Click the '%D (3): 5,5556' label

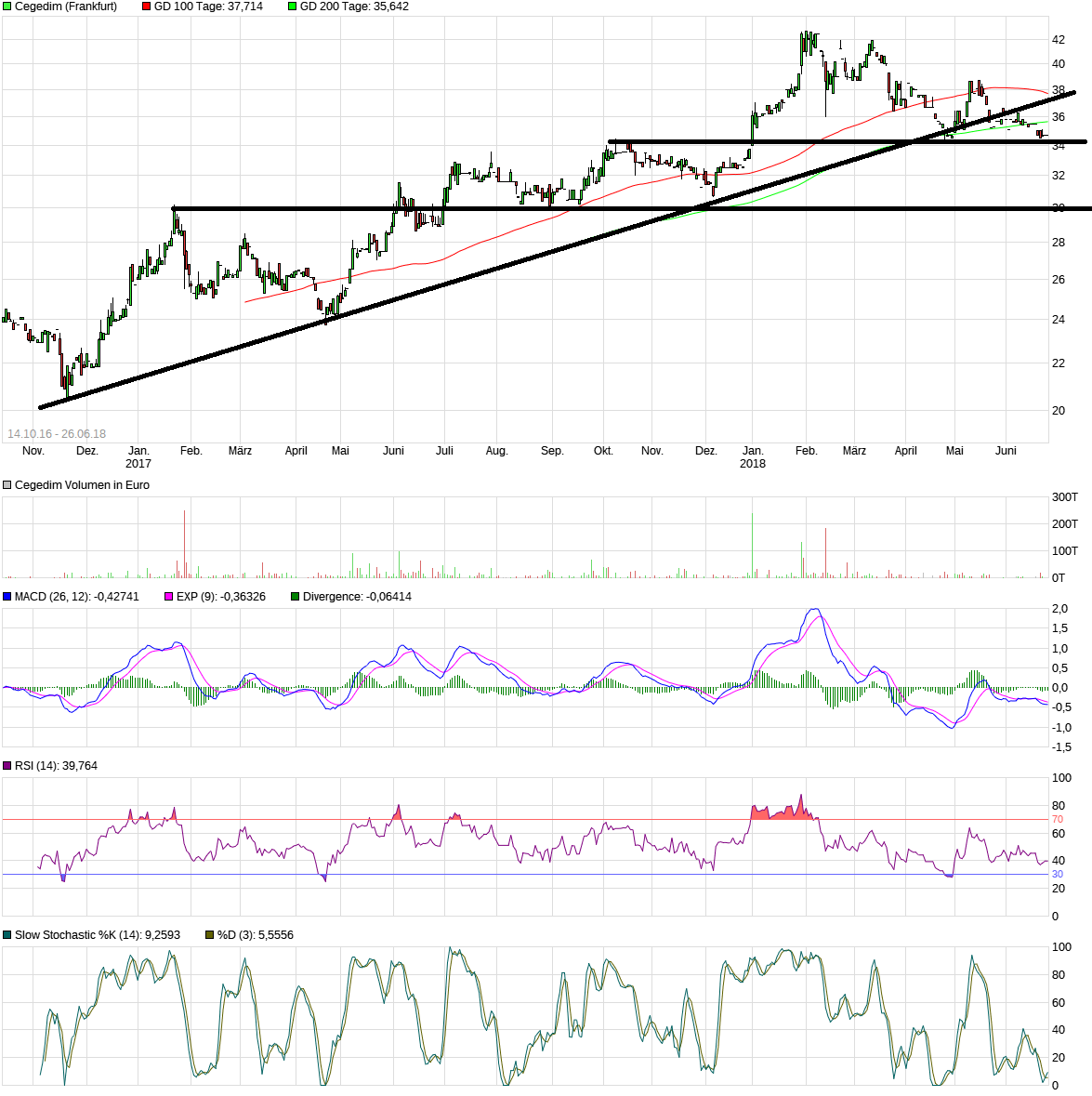[x=255, y=935]
